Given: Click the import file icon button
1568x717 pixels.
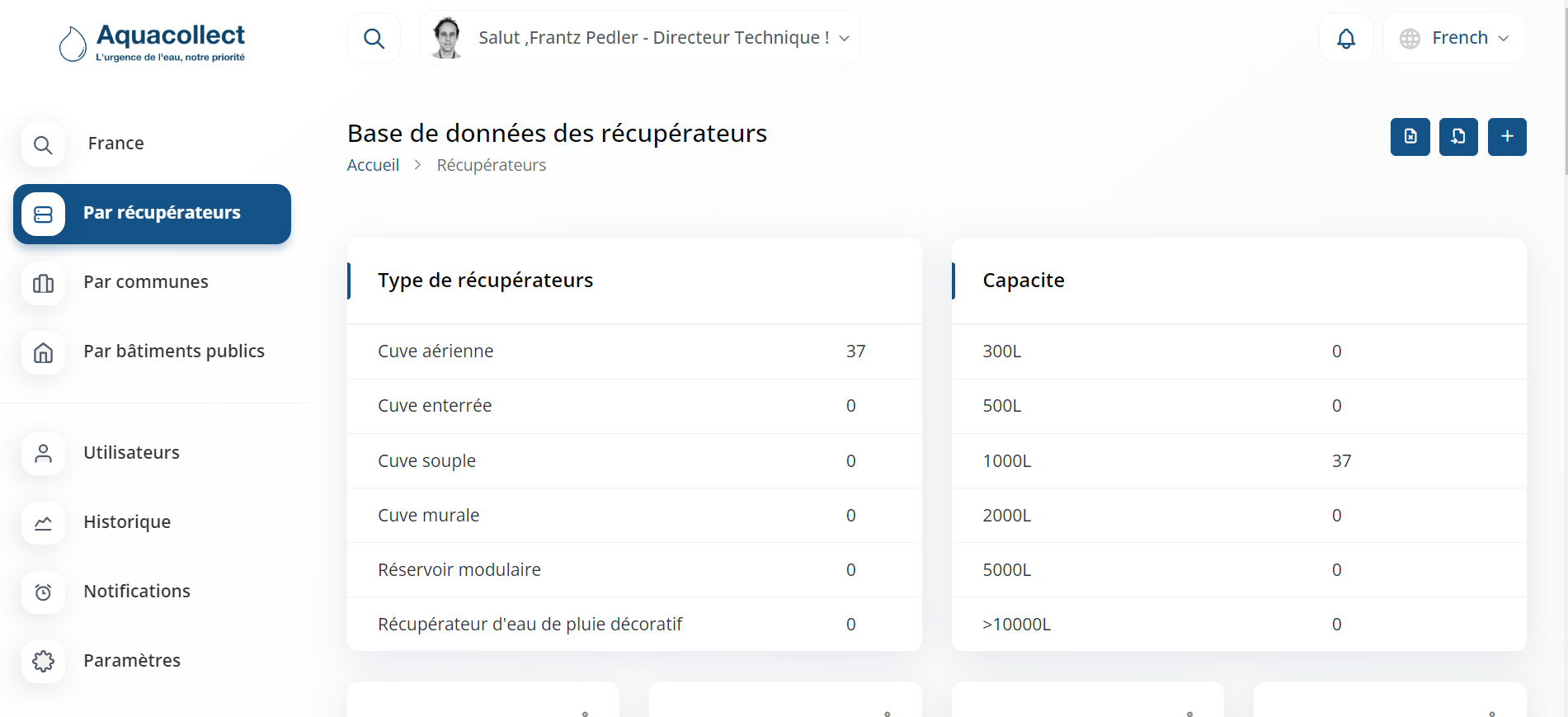Looking at the screenshot, I should 1457,137.
